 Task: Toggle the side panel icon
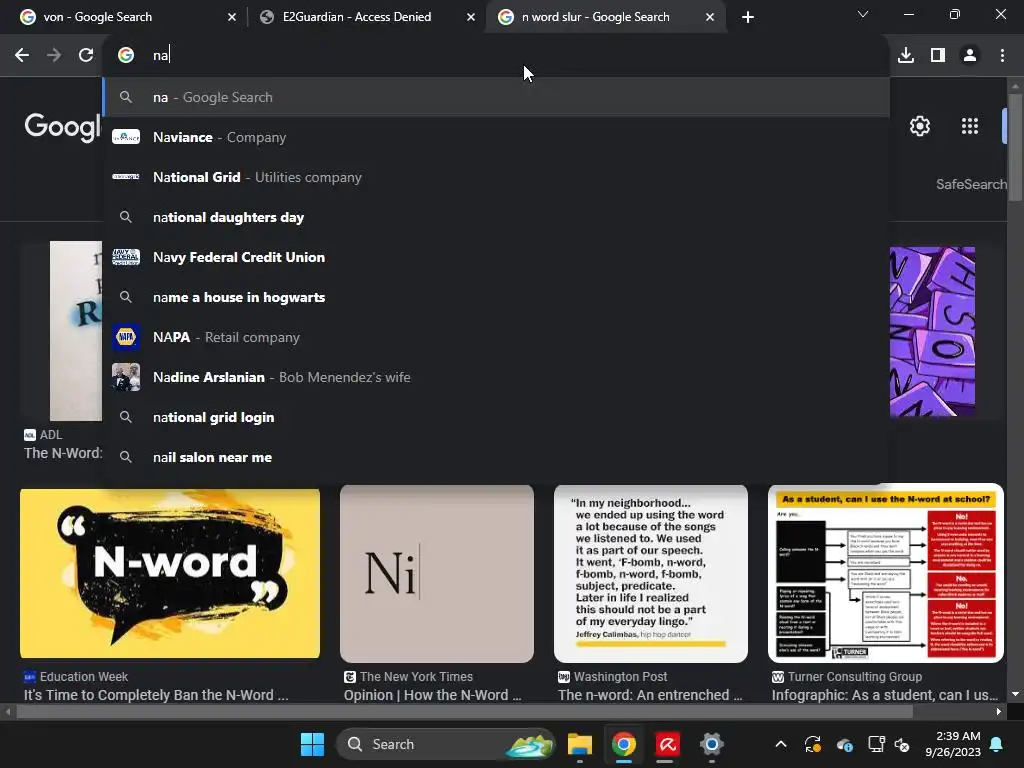click(x=938, y=56)
